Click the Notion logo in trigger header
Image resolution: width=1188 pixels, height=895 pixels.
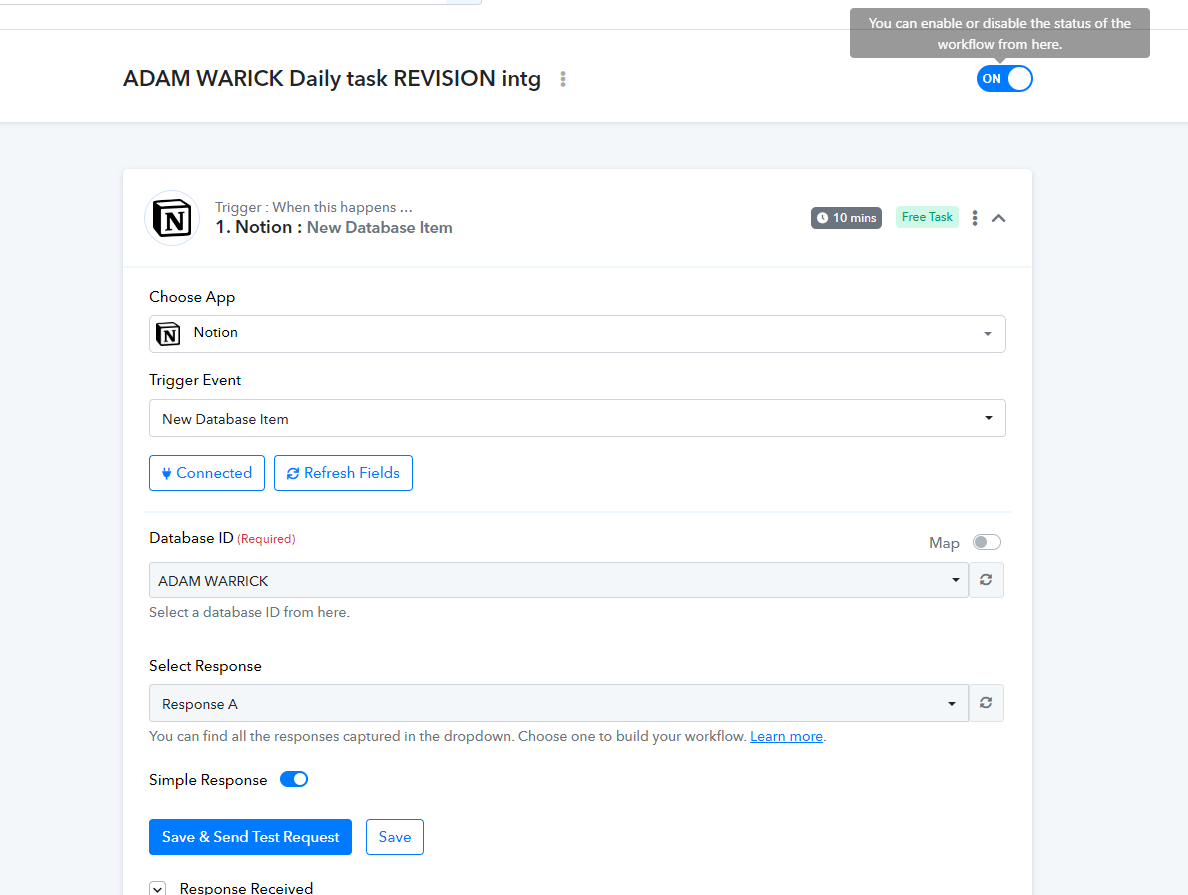point(172,218)
